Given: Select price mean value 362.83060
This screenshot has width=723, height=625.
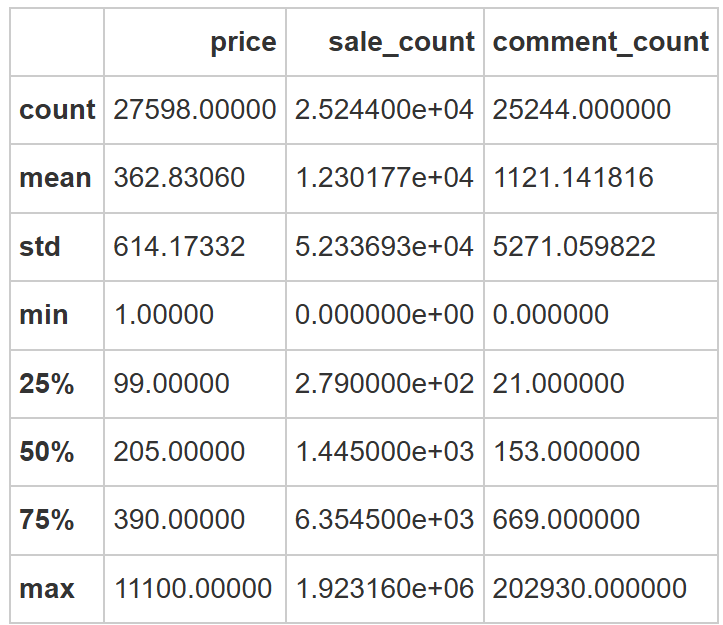Looking at the screenshot, I should tap(179, 178).
